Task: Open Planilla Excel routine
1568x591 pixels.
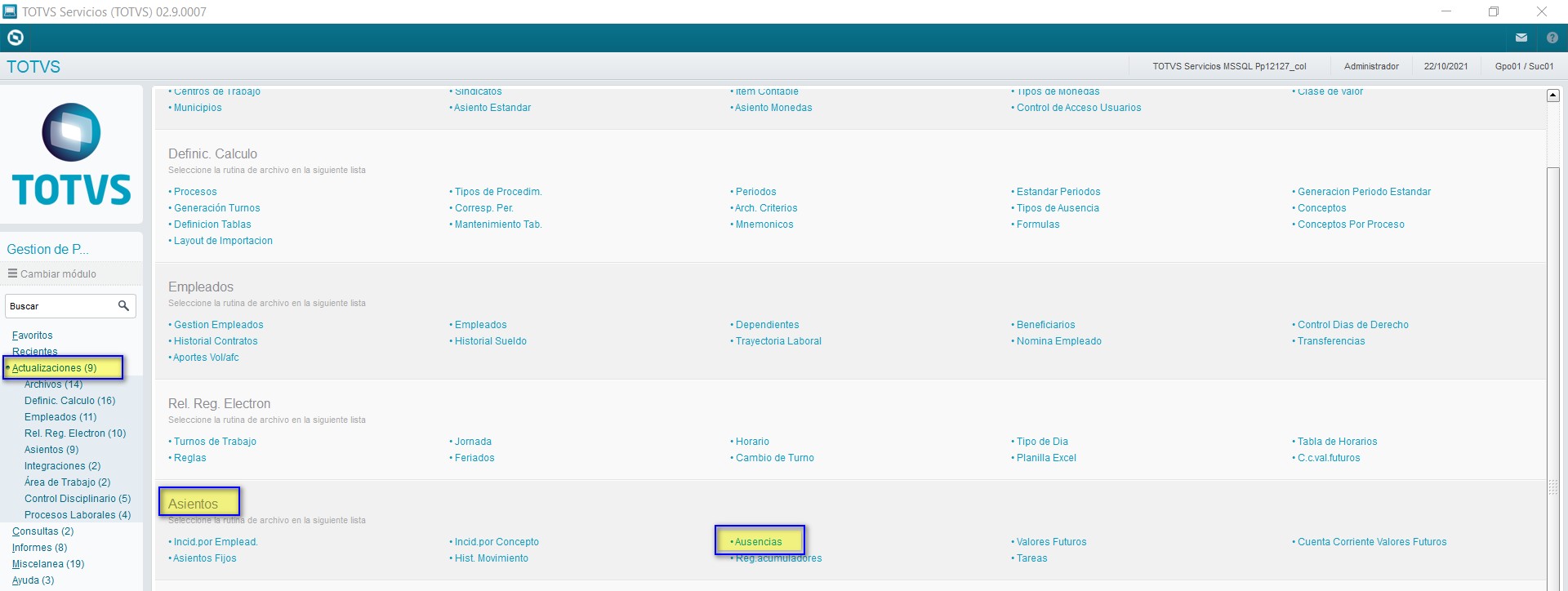Action: (1046, 458)
